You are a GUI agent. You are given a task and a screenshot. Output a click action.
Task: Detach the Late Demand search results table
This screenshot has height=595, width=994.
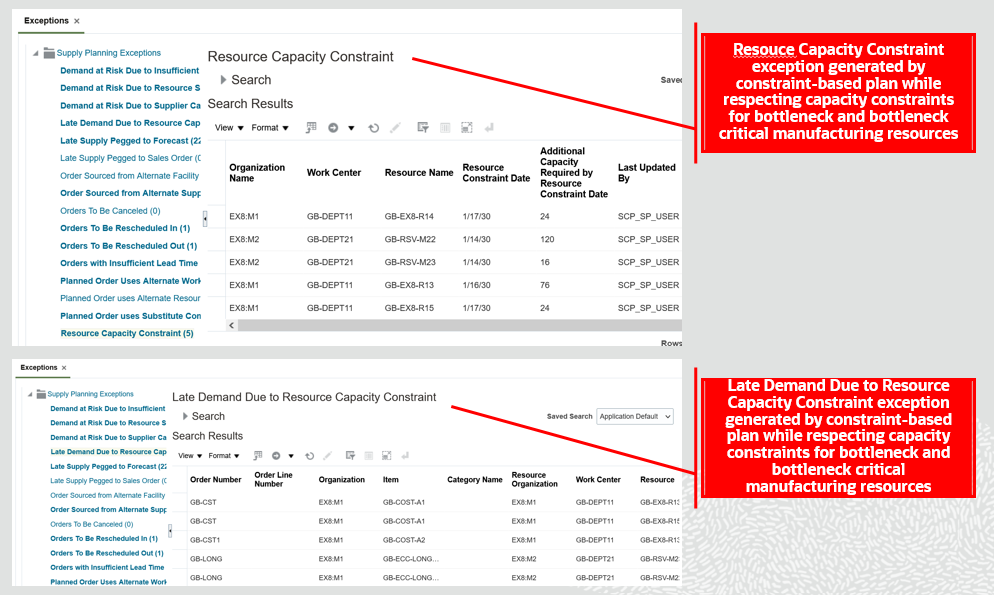pos(387,456)
